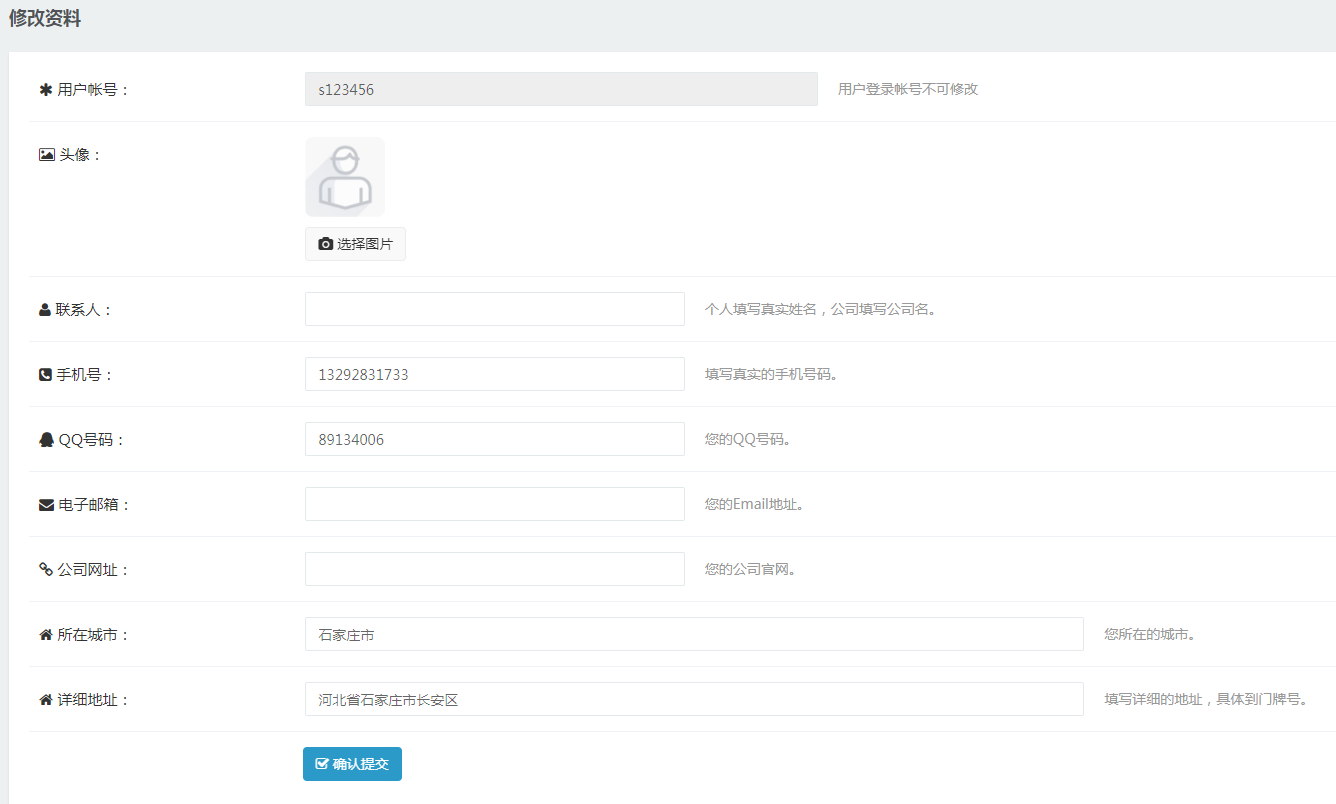Image resolution: width=1336 pixels, height=804 pixels.
Task: Click the hint 您的QQ号码。
Action: 748,439
